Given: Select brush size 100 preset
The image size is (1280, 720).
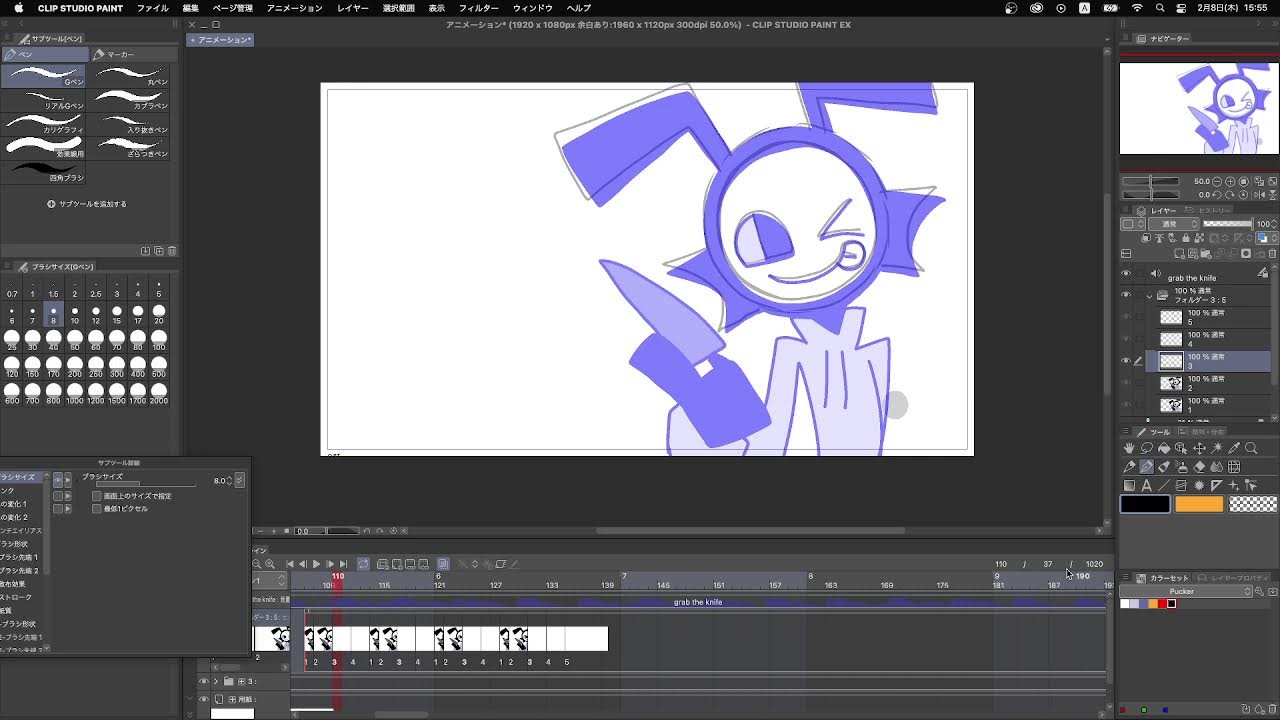Looking at the screenshot, I should (159, 342).
